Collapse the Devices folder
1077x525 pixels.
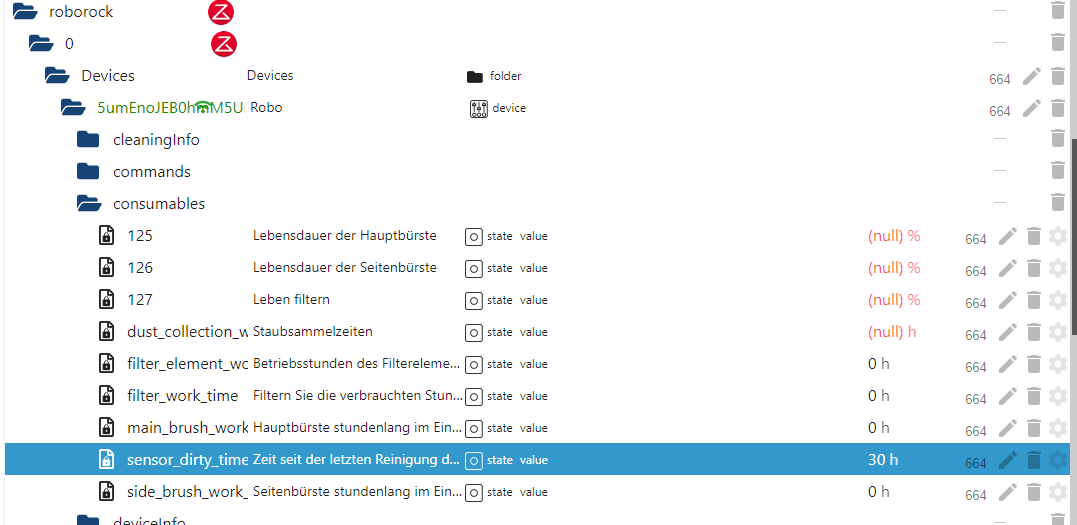[x=57, y=76]
